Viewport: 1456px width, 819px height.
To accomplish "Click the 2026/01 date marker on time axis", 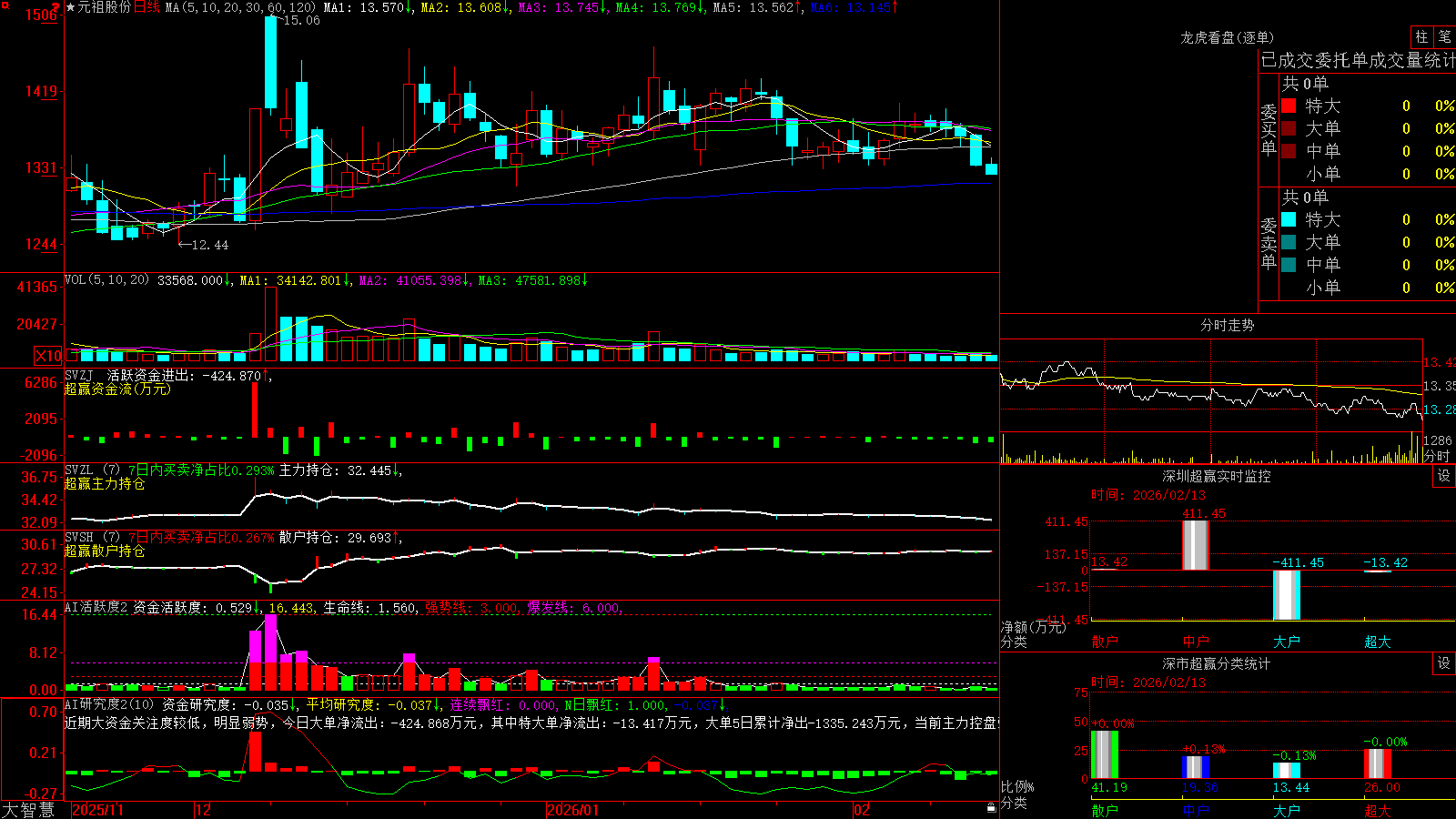I will point(573,810).
